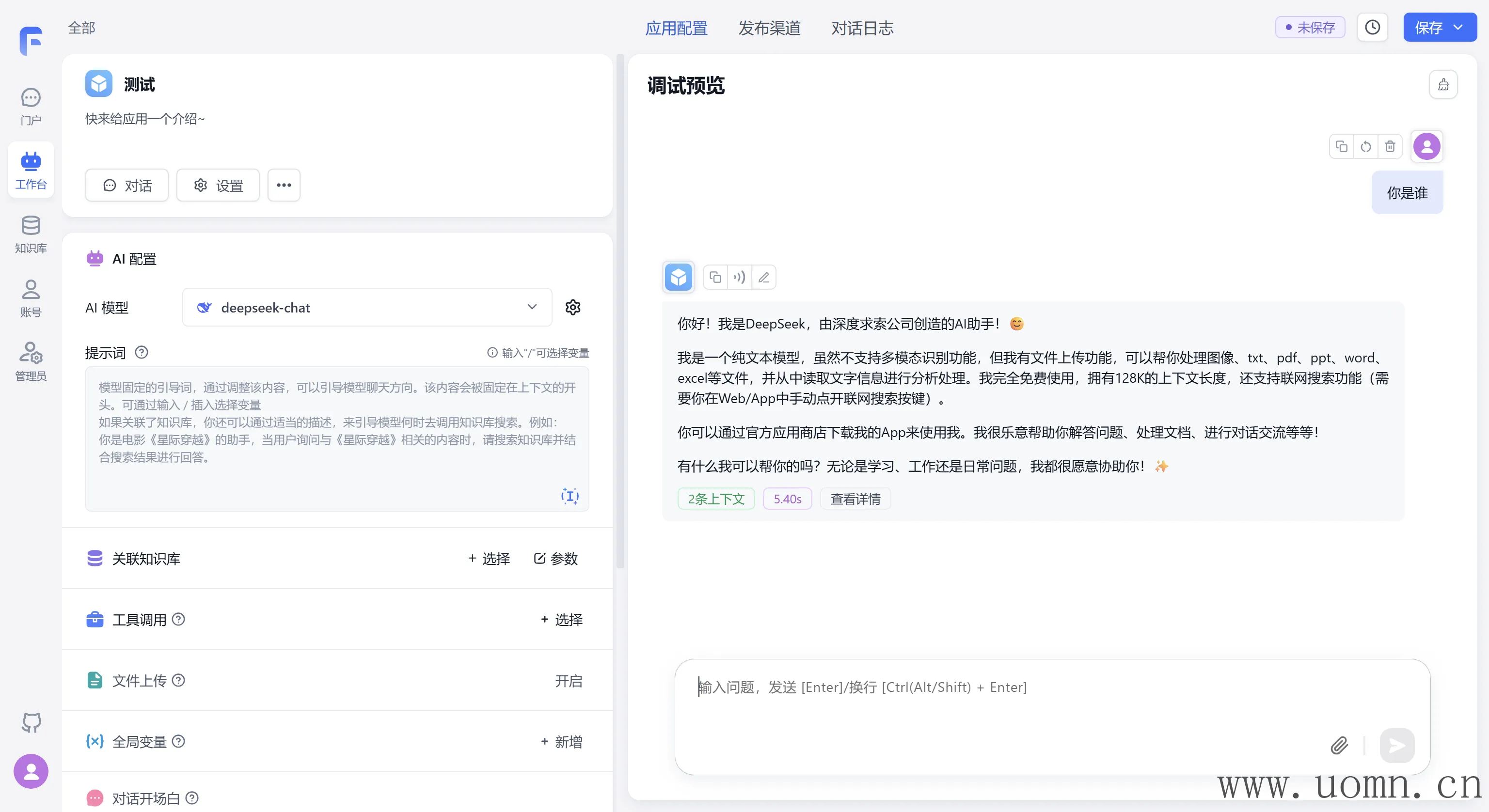Viewport: 1489px width, 812px height.
Task: Click the prompt variable insert icon
Action: (570, 496)
